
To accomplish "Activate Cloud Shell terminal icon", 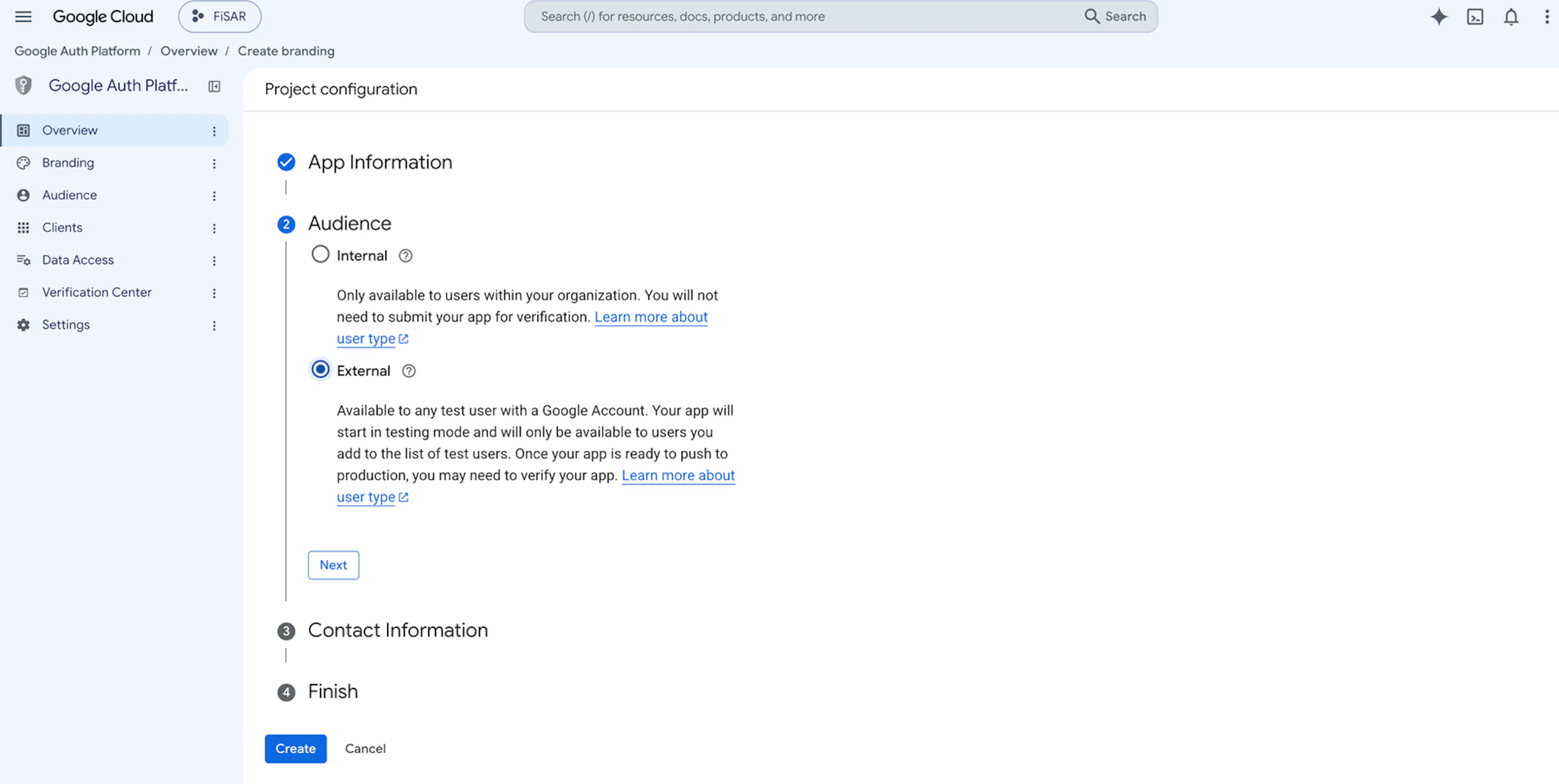I will pyautogui.click(x=1475, y=16).
